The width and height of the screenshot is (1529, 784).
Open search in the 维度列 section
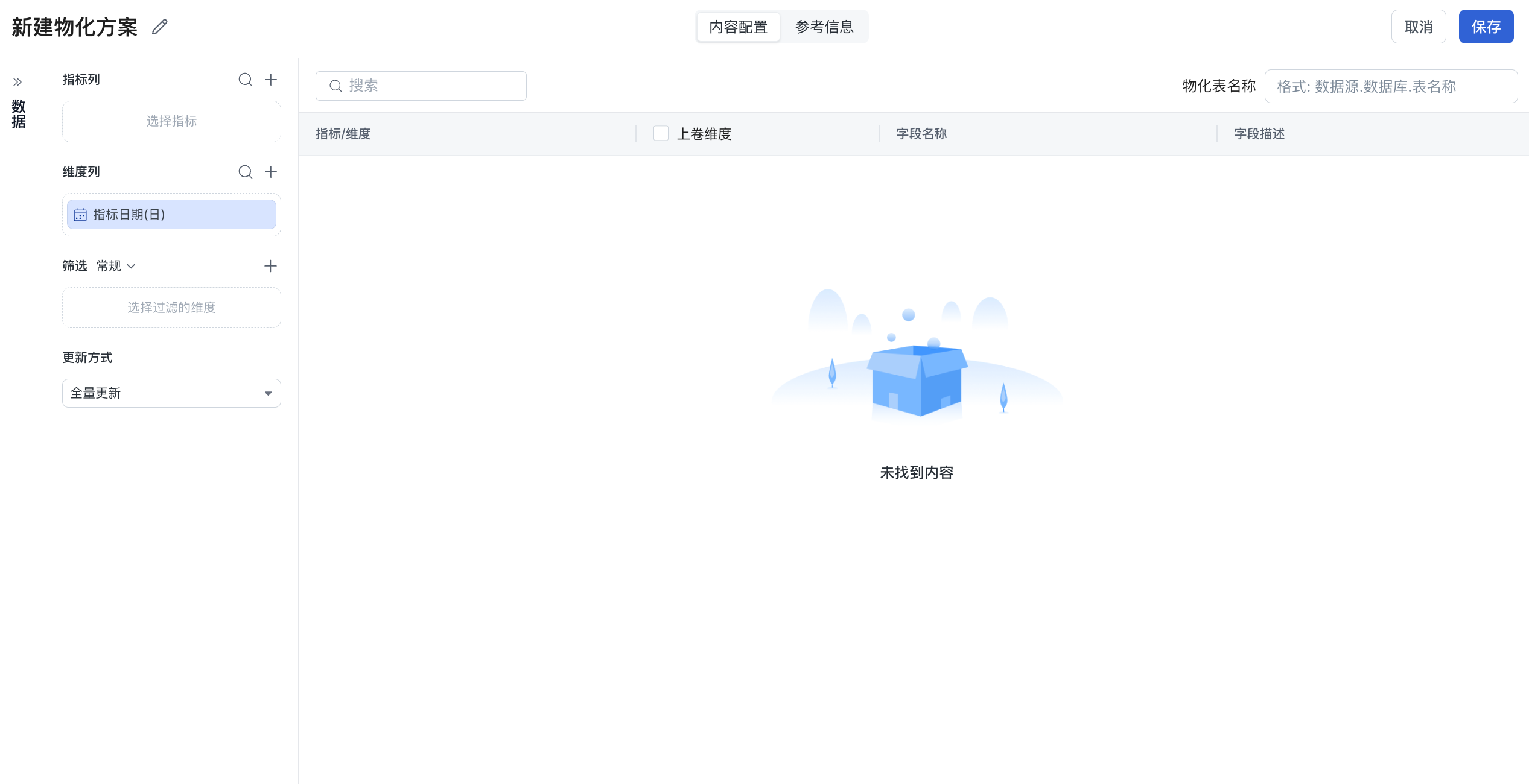pos(245,172)
